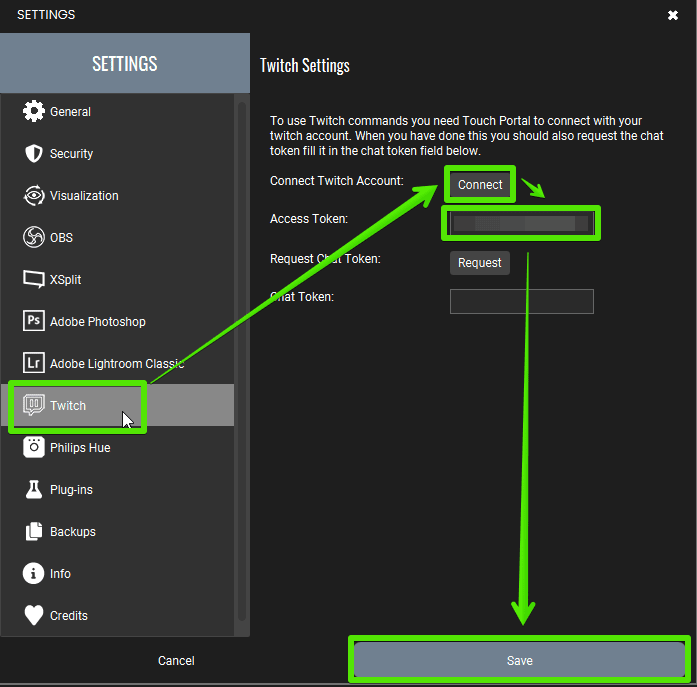Click the Backups documents icon
697x687 pixels.
pyautogui.click(x=34, y=531)
